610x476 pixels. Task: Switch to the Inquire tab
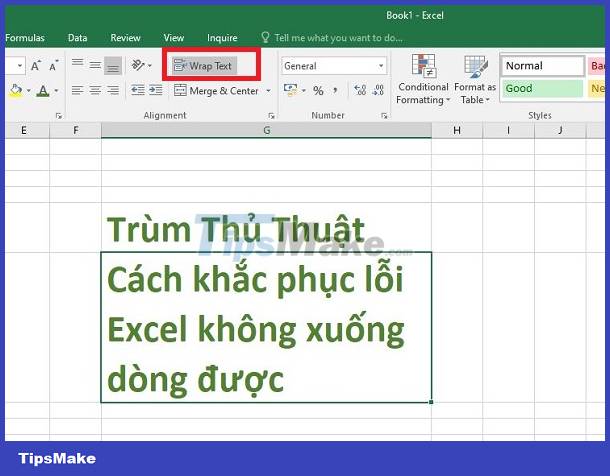coord(222,38)
